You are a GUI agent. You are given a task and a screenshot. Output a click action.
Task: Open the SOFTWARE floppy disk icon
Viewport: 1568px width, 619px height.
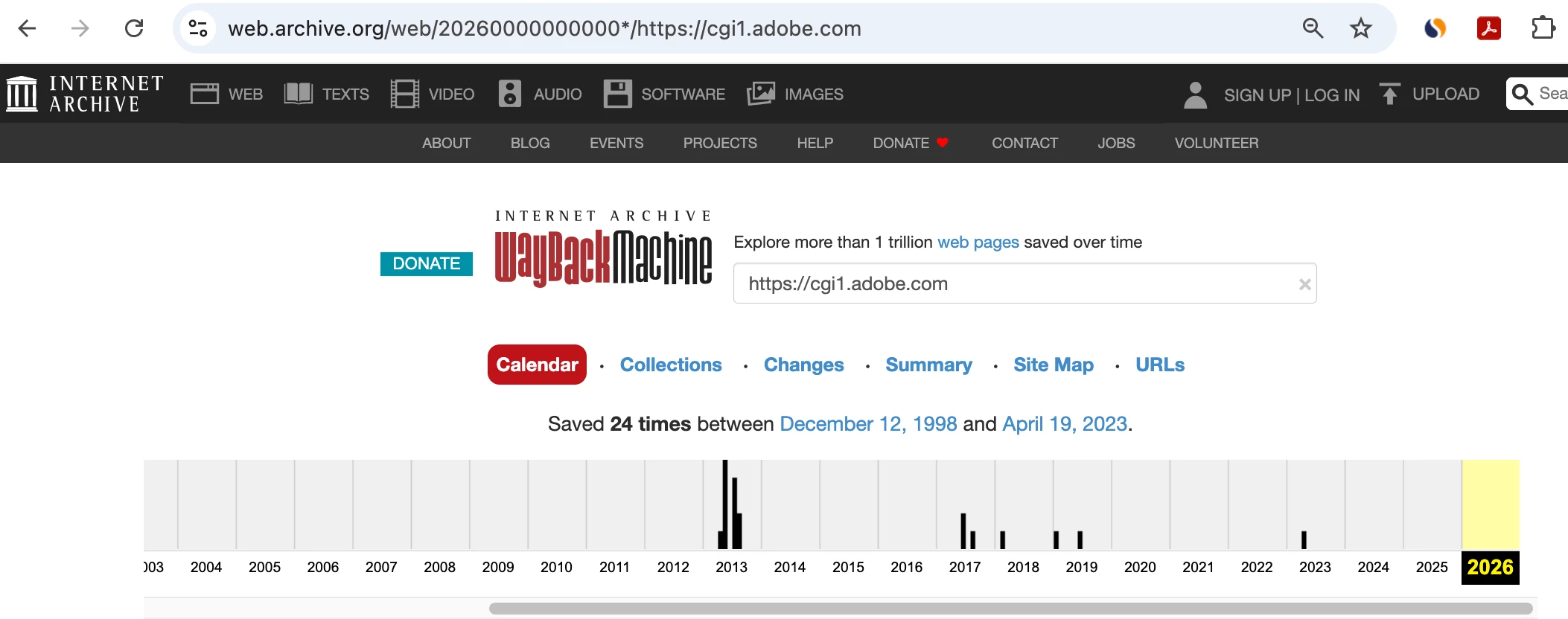pyautogui.click(x=617, y=94)
